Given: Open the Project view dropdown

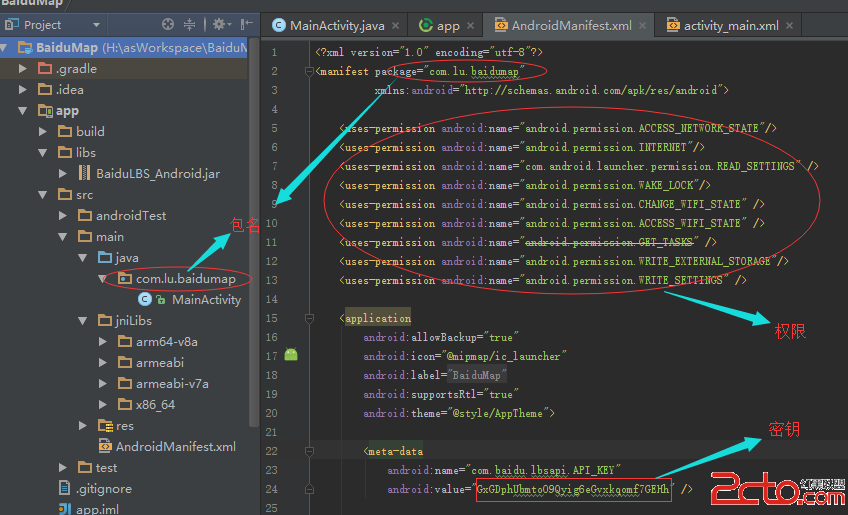Looking at the screenshot, I should (x=95, y=24).
